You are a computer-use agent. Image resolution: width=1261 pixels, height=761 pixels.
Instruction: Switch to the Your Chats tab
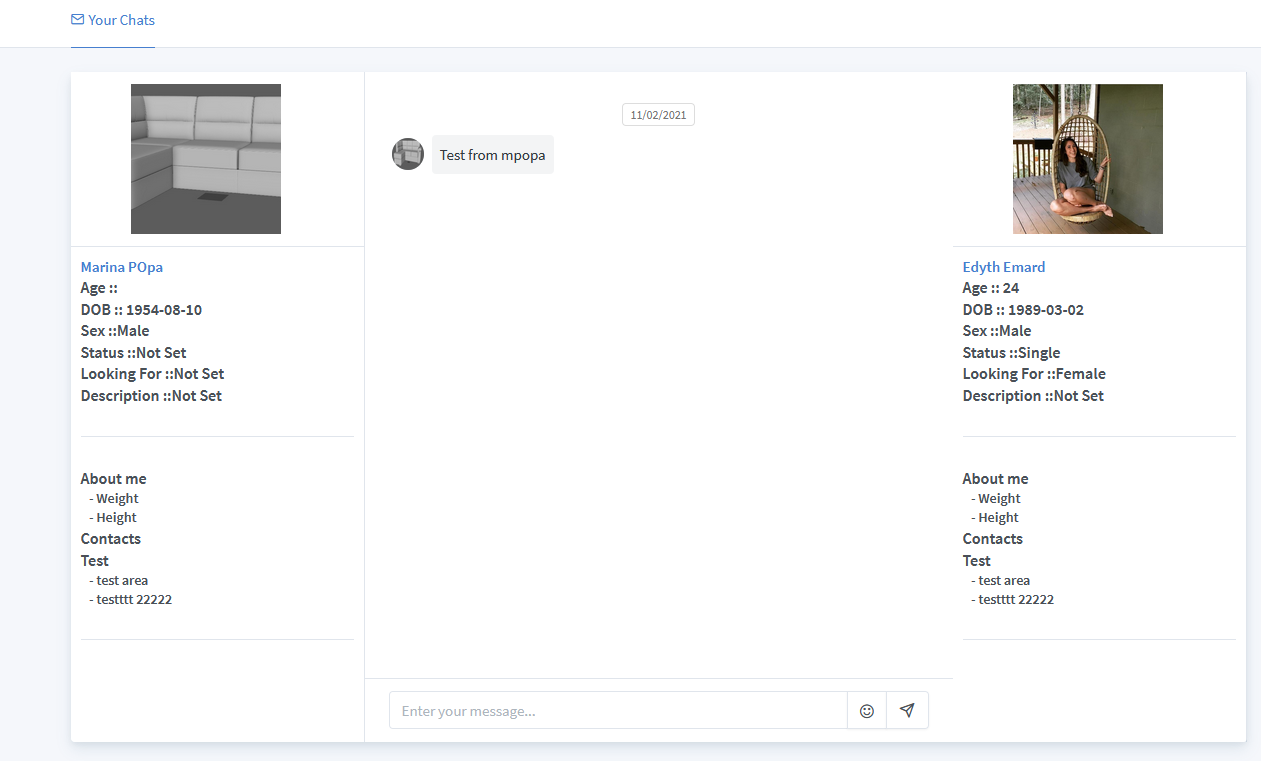113,20
